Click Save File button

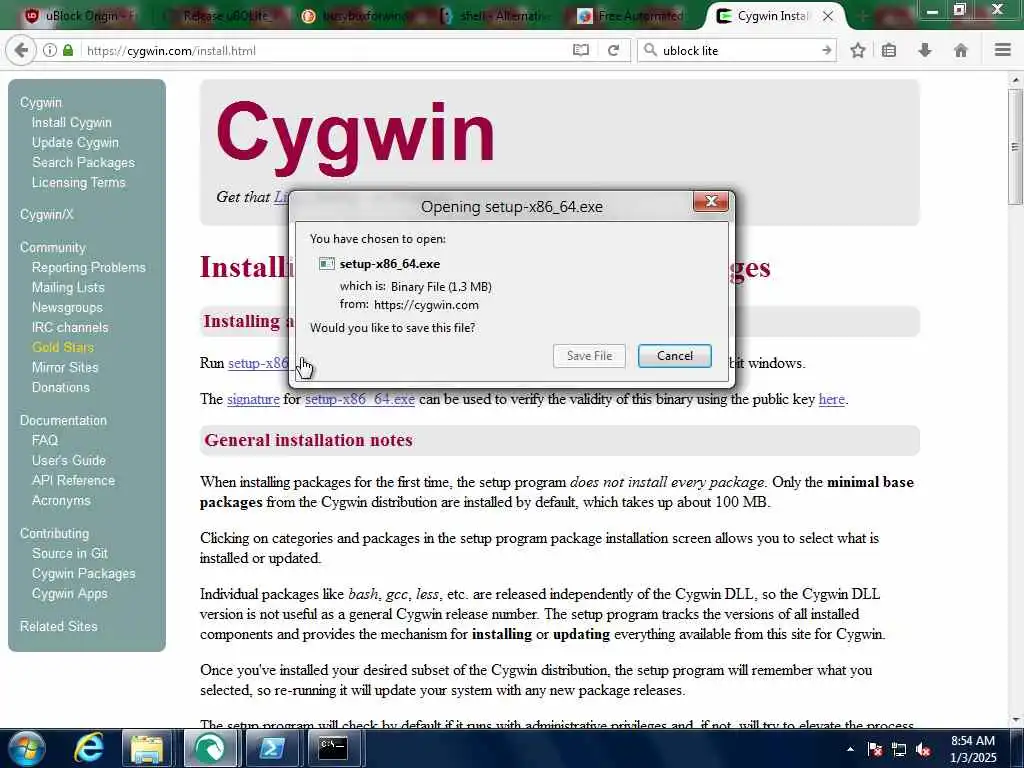click(x=589, y=356)
